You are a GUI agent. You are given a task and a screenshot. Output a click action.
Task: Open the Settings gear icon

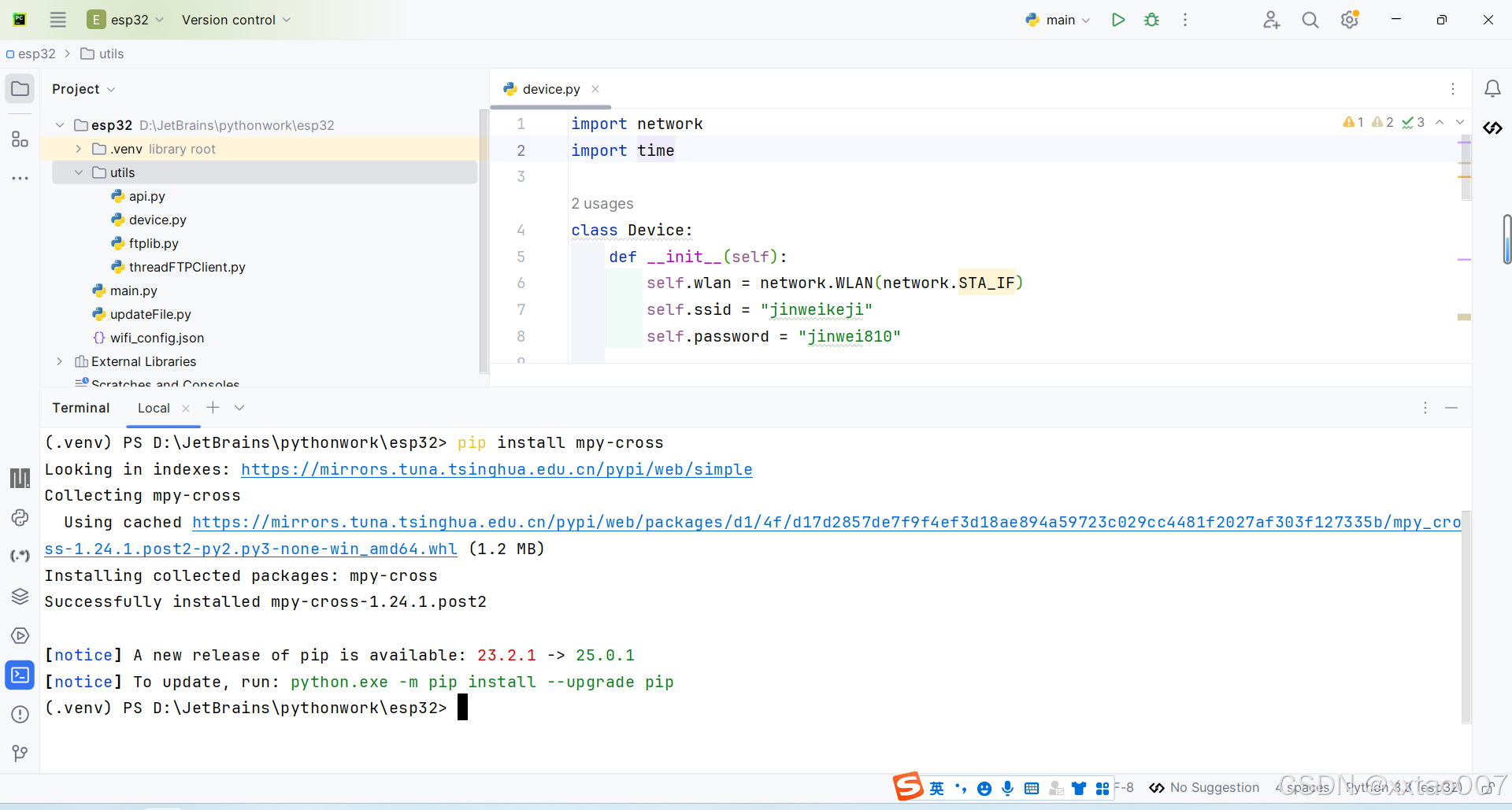pos(1350,20)
